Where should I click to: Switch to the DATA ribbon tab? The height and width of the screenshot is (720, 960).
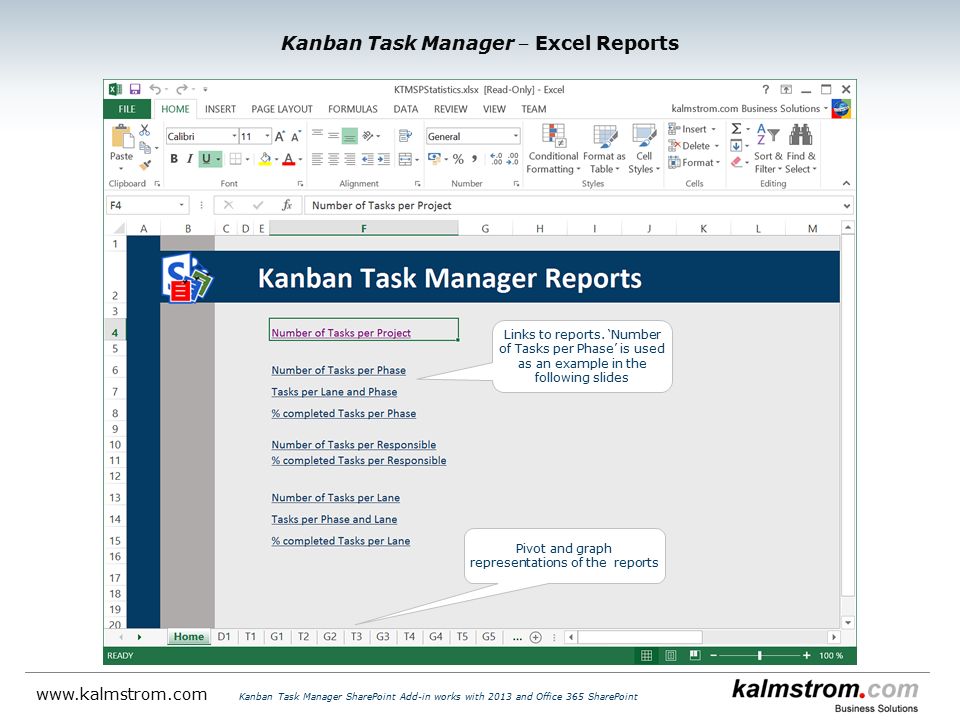tap(405, 109)
